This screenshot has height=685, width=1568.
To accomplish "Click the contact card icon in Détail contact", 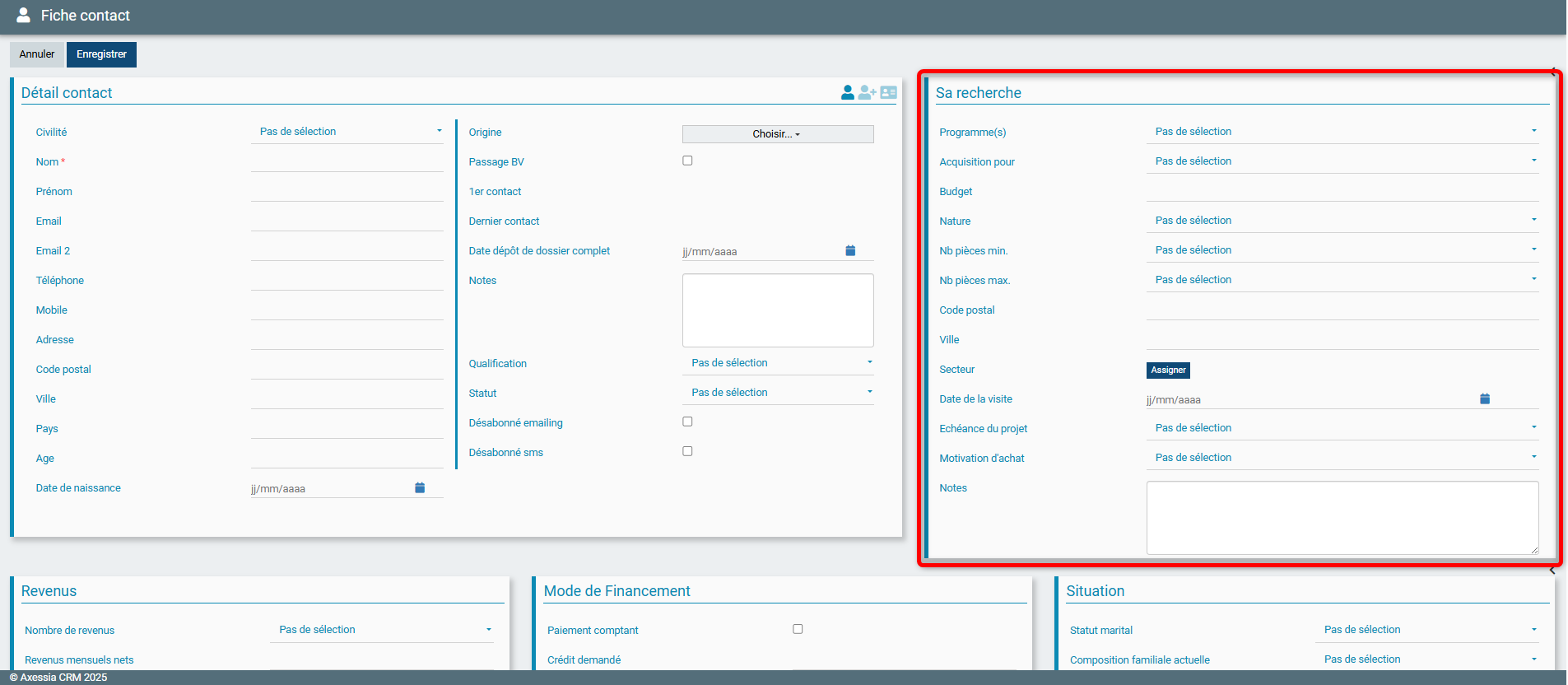I will pos(888,93).
